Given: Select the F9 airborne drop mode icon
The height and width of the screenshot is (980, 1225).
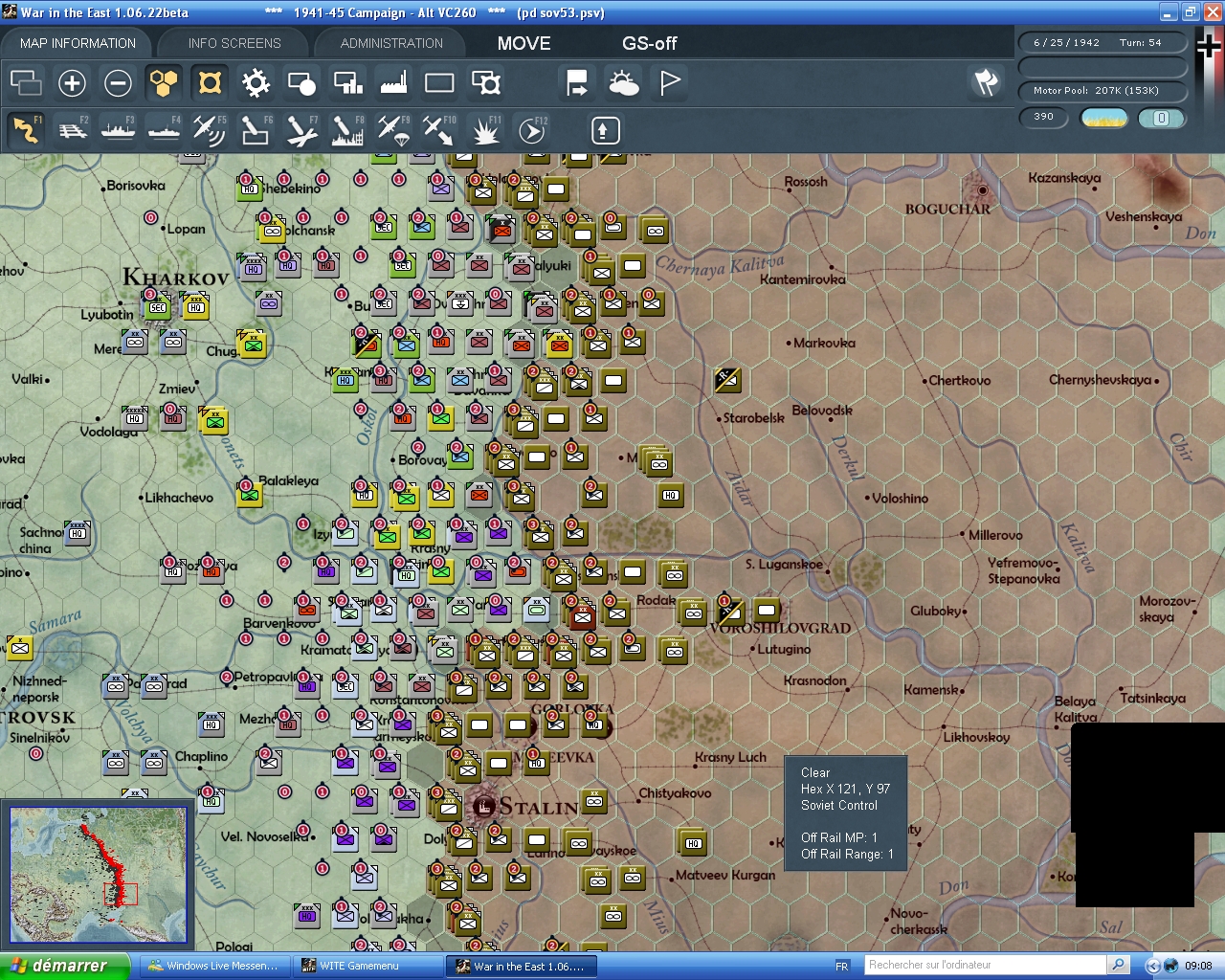Looking at the screenshot, I should coord(393,129).
